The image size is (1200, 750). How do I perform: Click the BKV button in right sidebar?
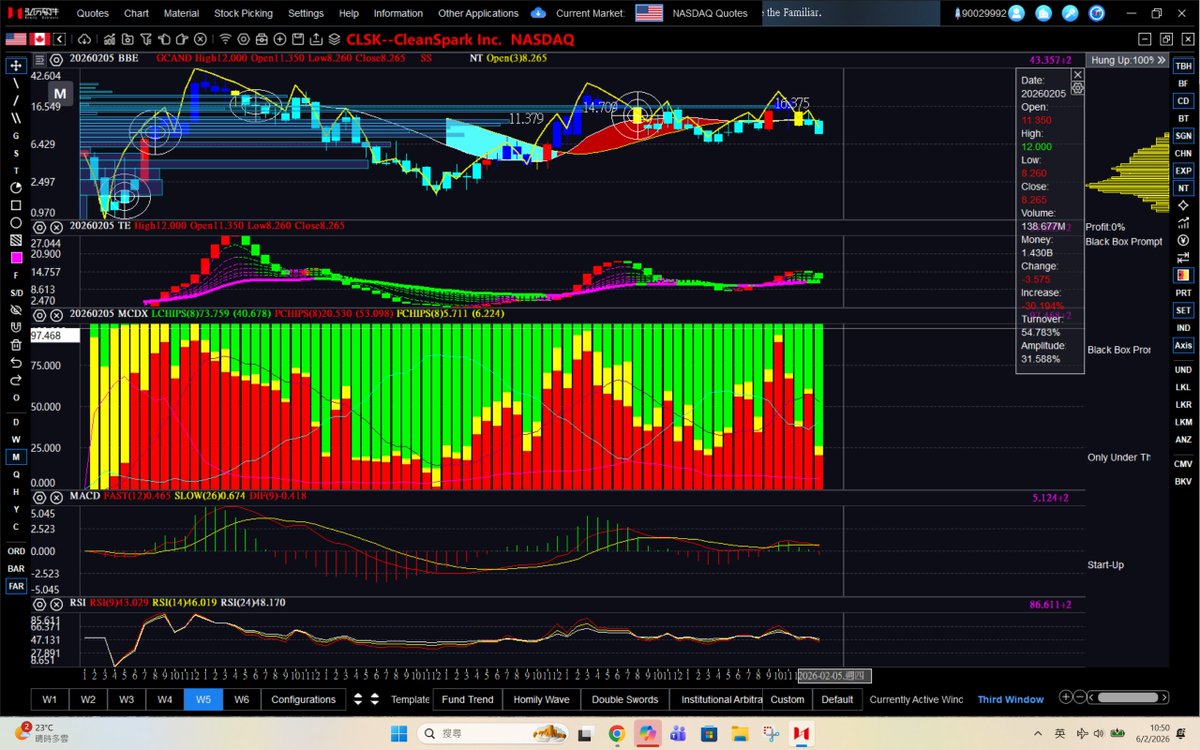pyautogui.click(x=1183, y=481)
